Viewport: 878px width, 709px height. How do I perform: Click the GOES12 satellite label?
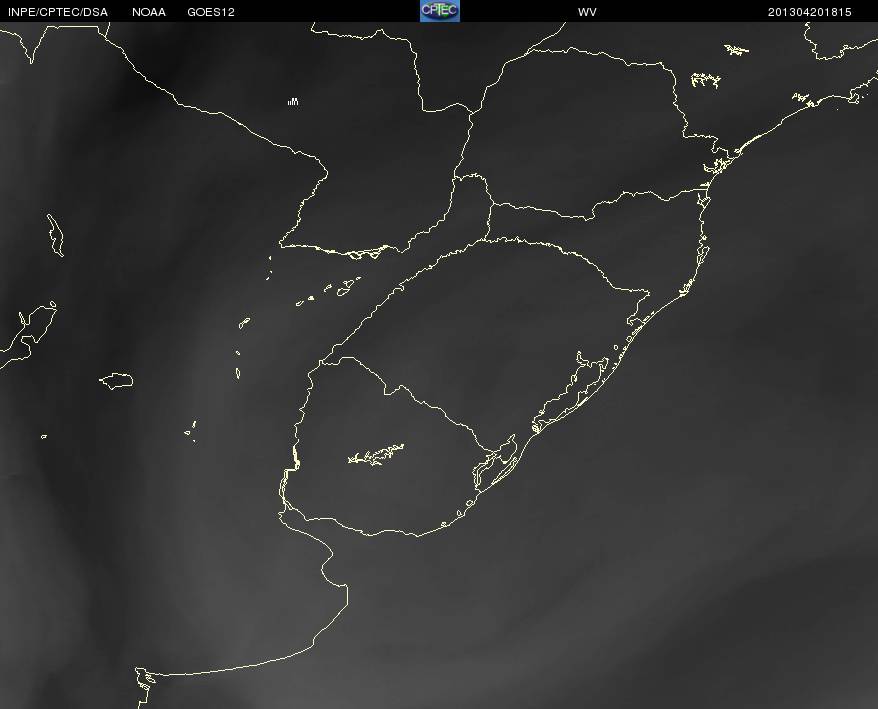click(211, 12)
